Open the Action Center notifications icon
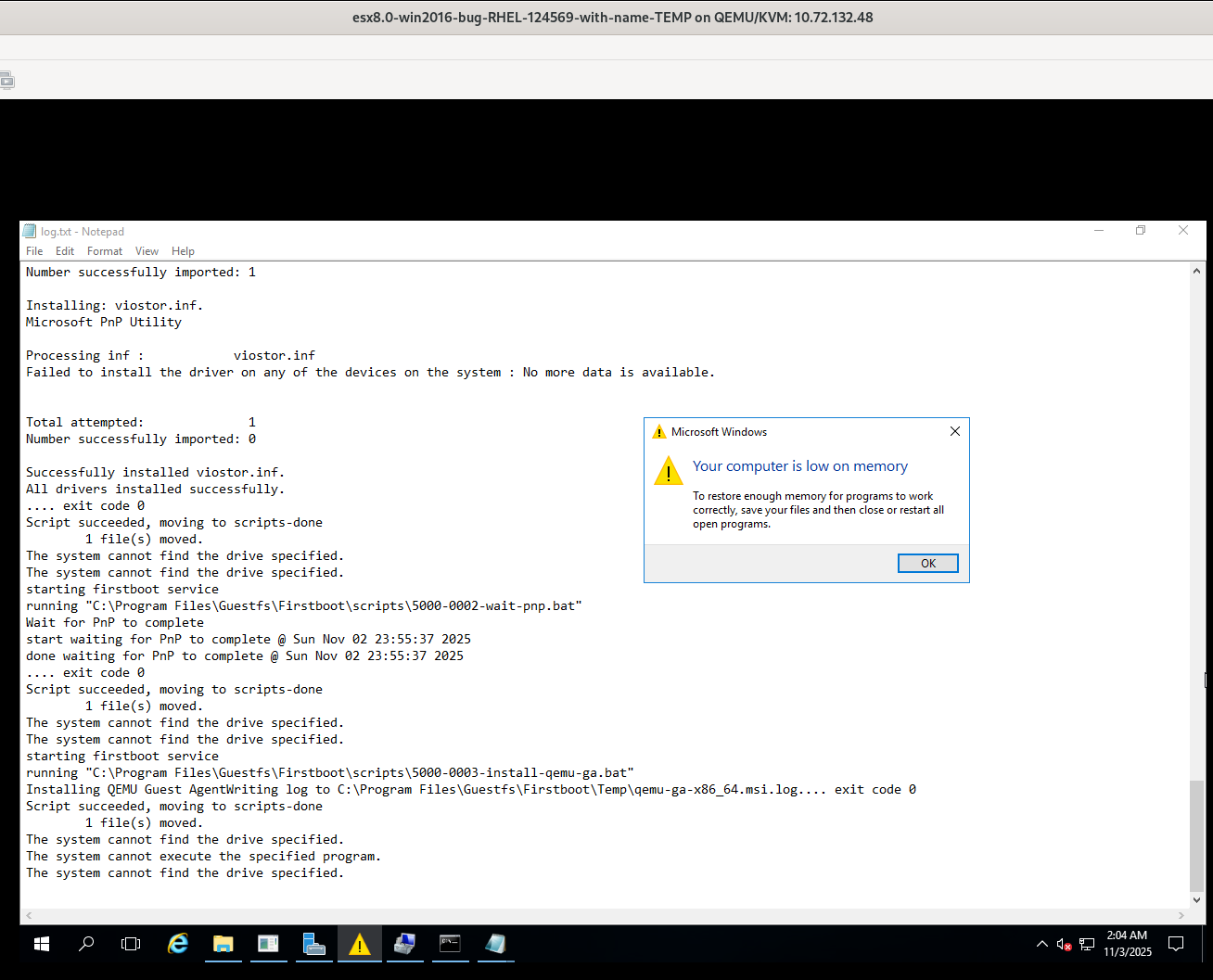 [1176, 944]
